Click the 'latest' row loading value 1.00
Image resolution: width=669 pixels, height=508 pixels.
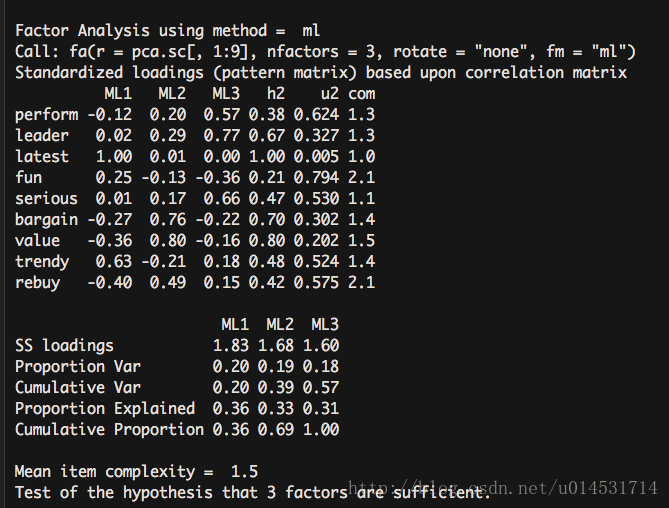[x=114, y=157]
